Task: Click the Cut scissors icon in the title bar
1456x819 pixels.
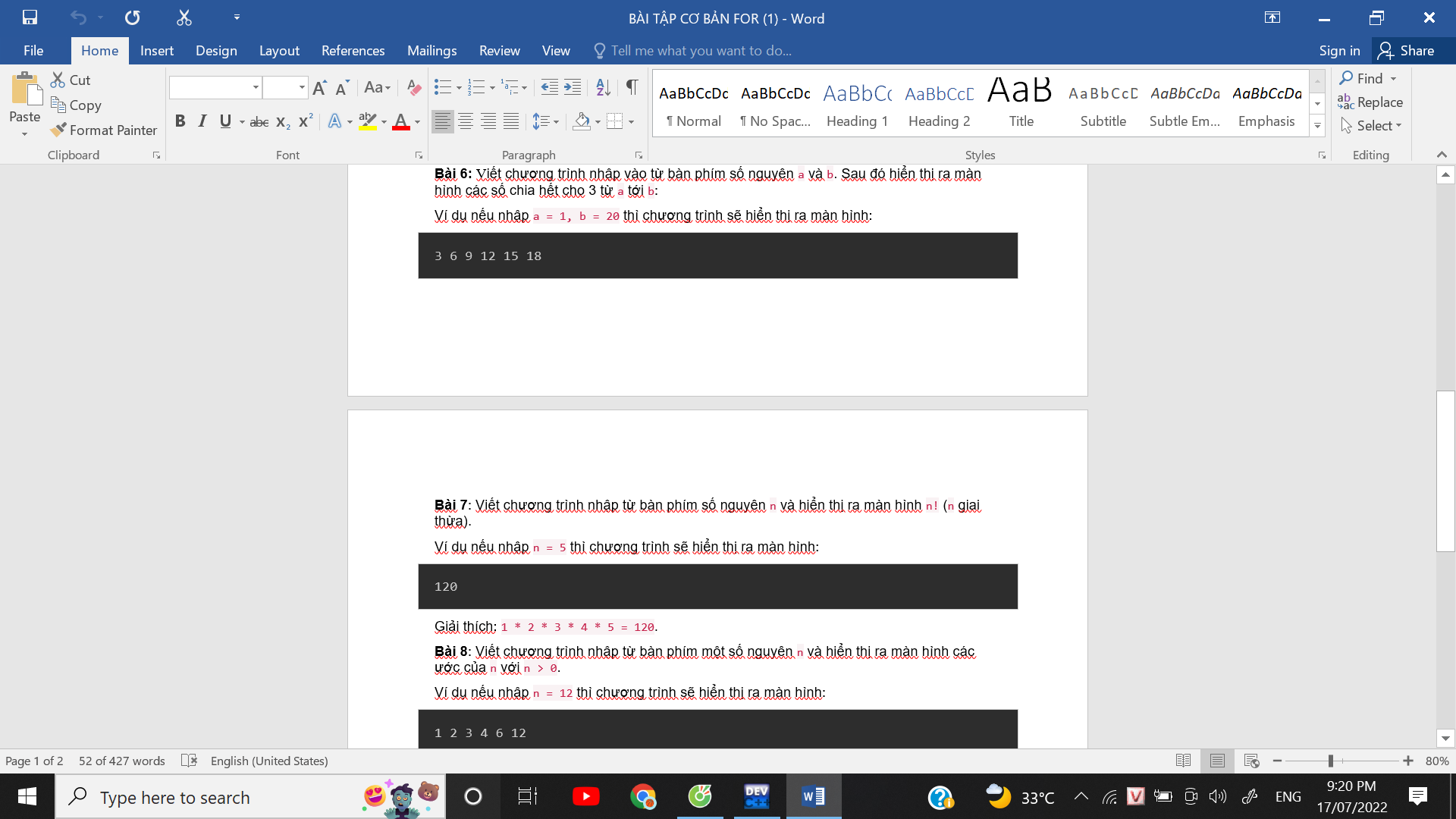Action: tap(184, 17)
